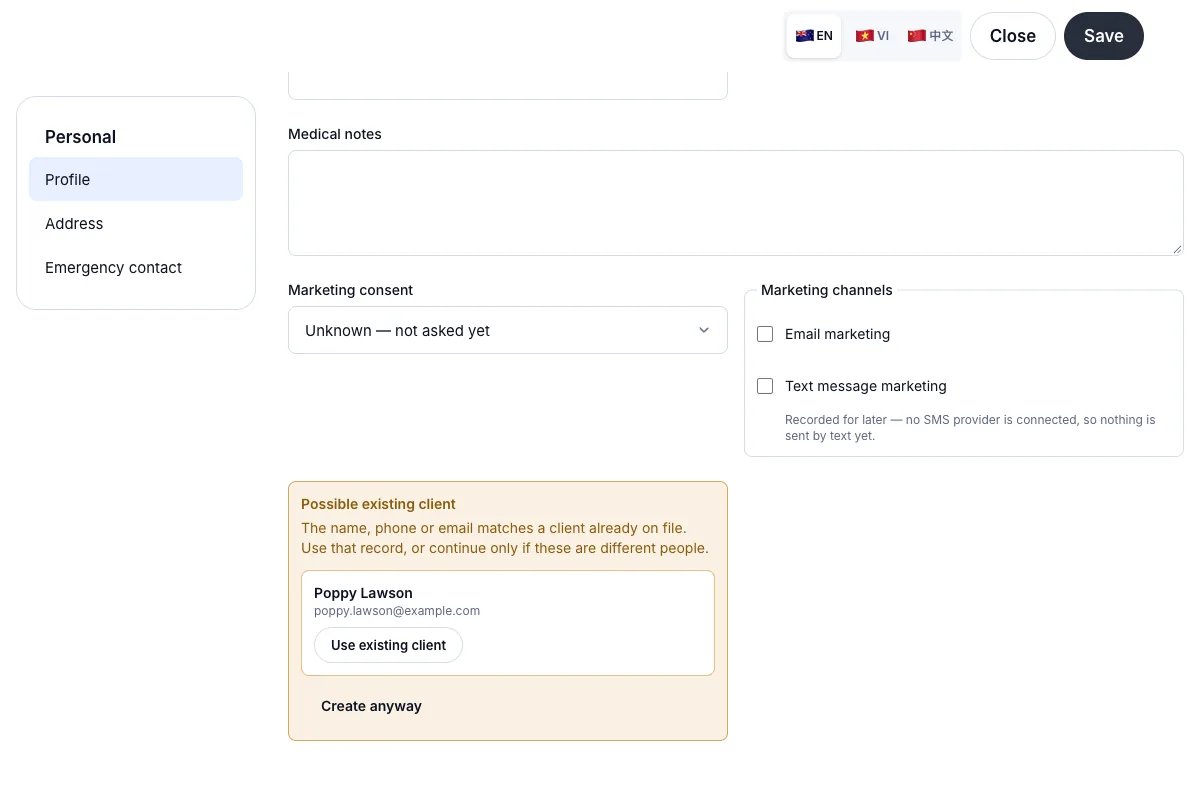Click the Poppy Lawson name
The height and width of the screenshot is (805, 1200).
[363, 593]
